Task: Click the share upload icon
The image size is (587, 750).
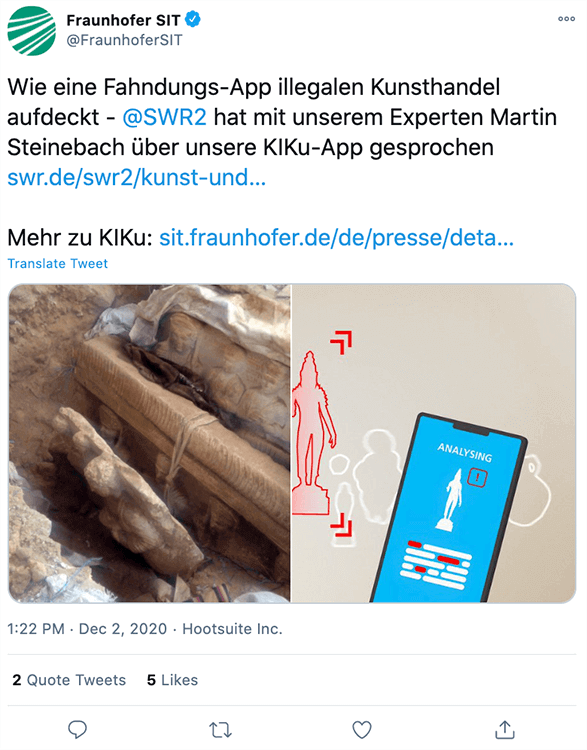Action: point(504,729)
